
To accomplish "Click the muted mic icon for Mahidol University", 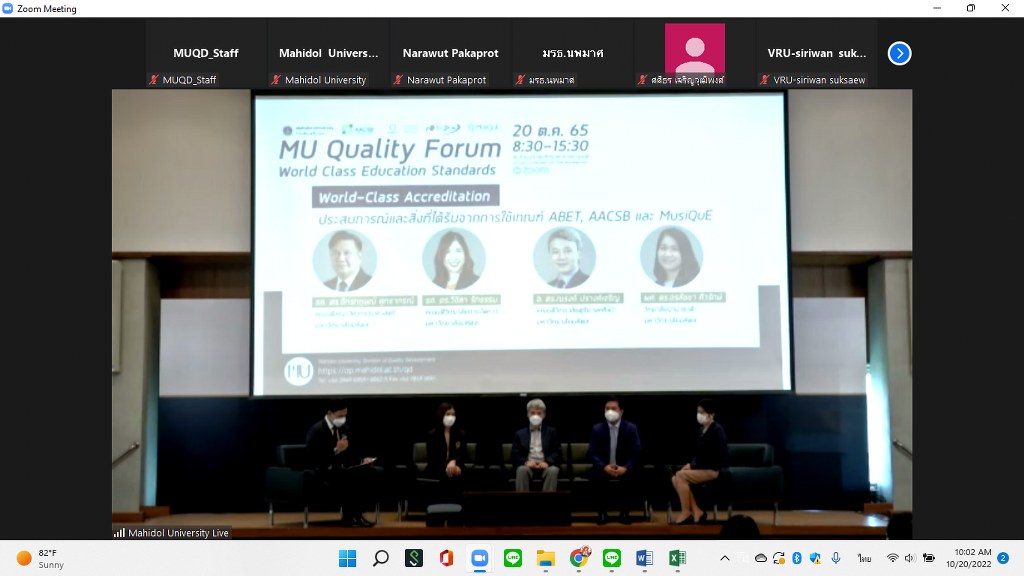I will 276,80.
